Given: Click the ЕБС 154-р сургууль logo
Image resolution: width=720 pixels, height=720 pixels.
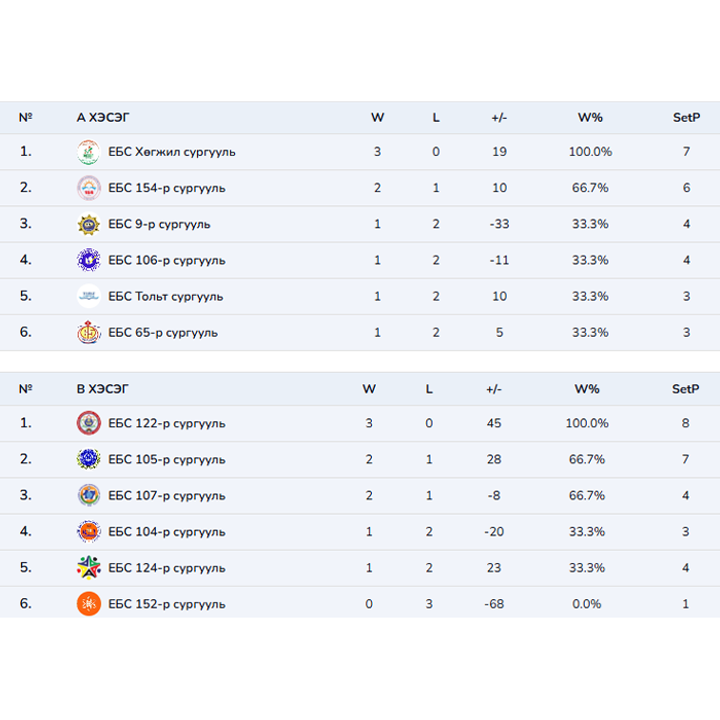Looking at the screenshot, I should point(89,188).
